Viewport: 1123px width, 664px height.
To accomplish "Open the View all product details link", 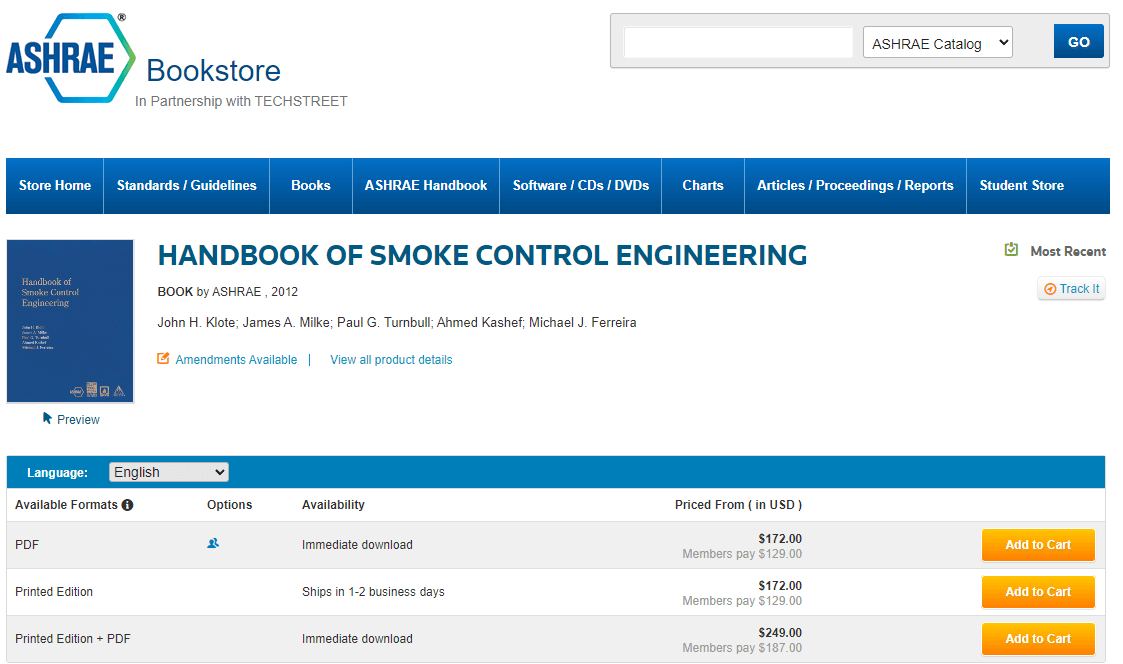I will pos(391,359).
